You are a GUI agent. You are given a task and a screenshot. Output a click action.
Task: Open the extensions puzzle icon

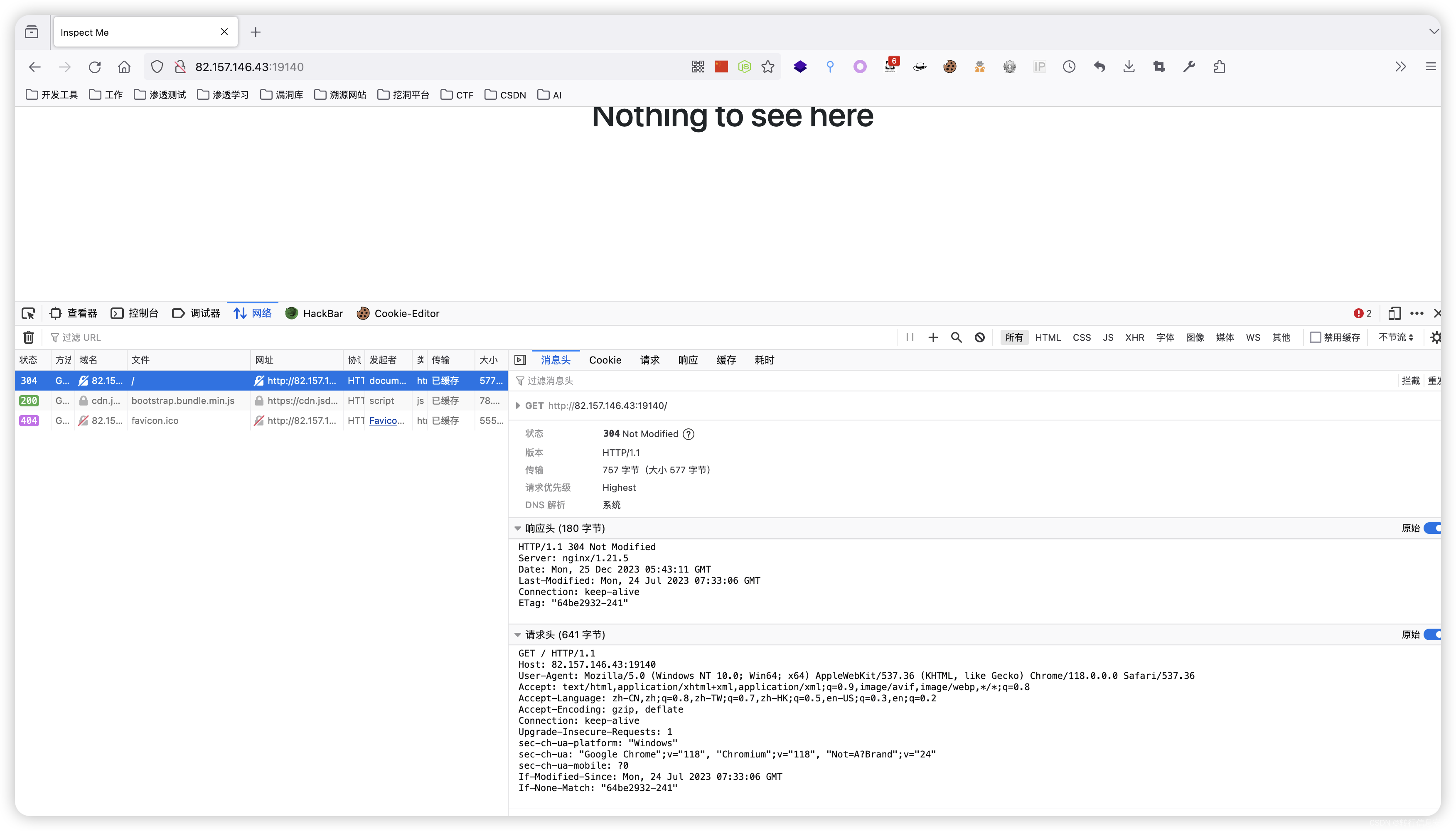[x=1220, y=67]
